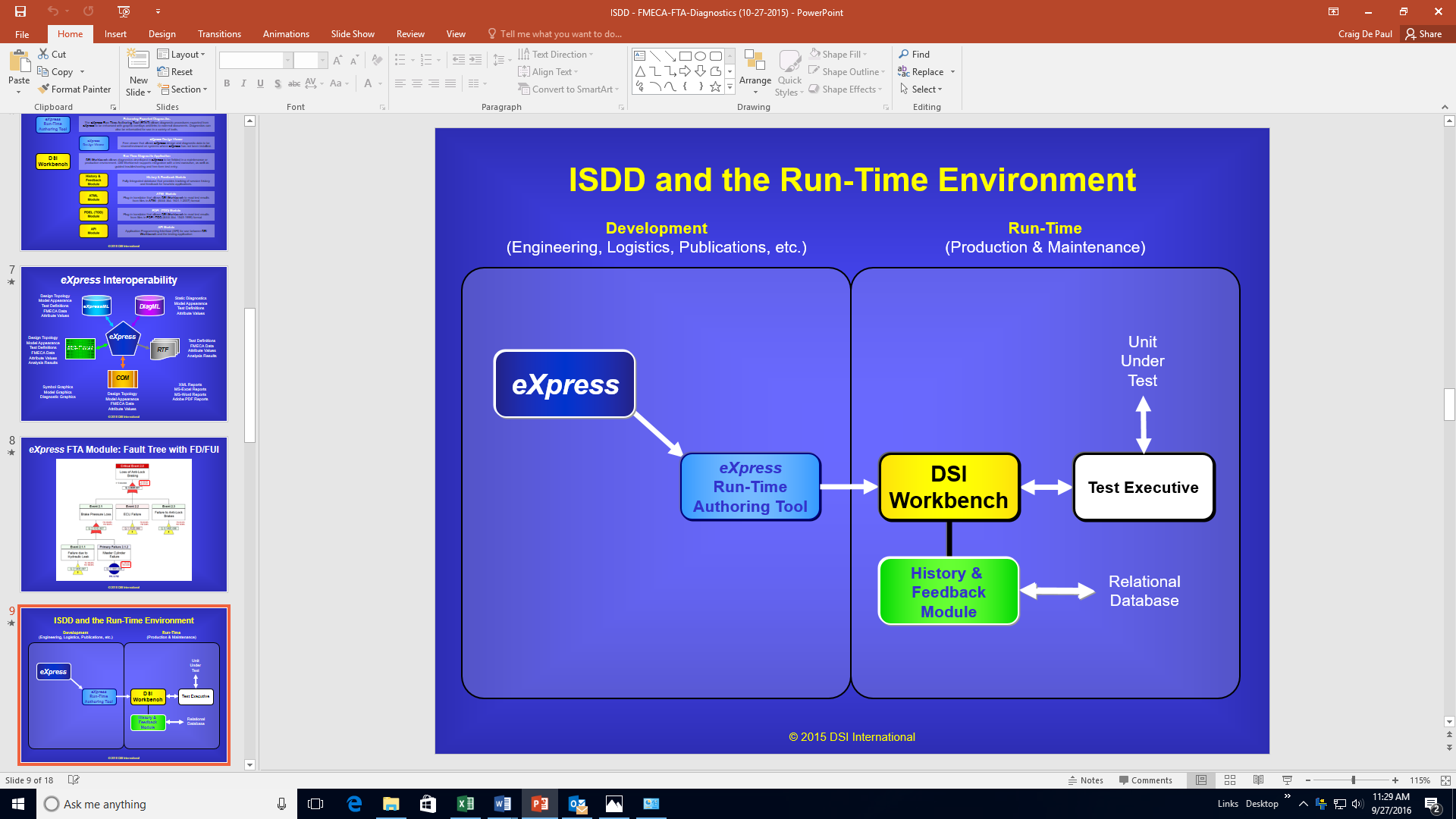The width and height of the screenshot is (1456, 819).
Task: Start Slide Show from status bar
Action: [1287, 780]
